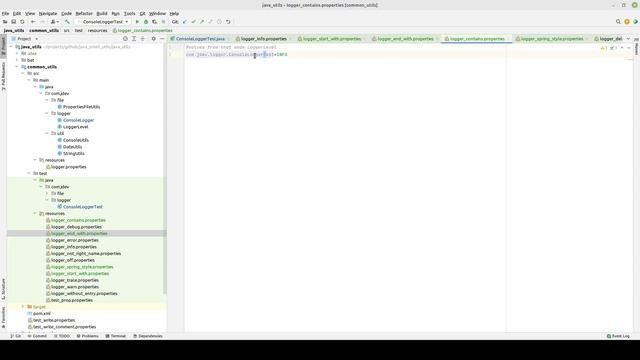
Task: Select Opened File target icon in Project panel
Action: pos(125,39)
